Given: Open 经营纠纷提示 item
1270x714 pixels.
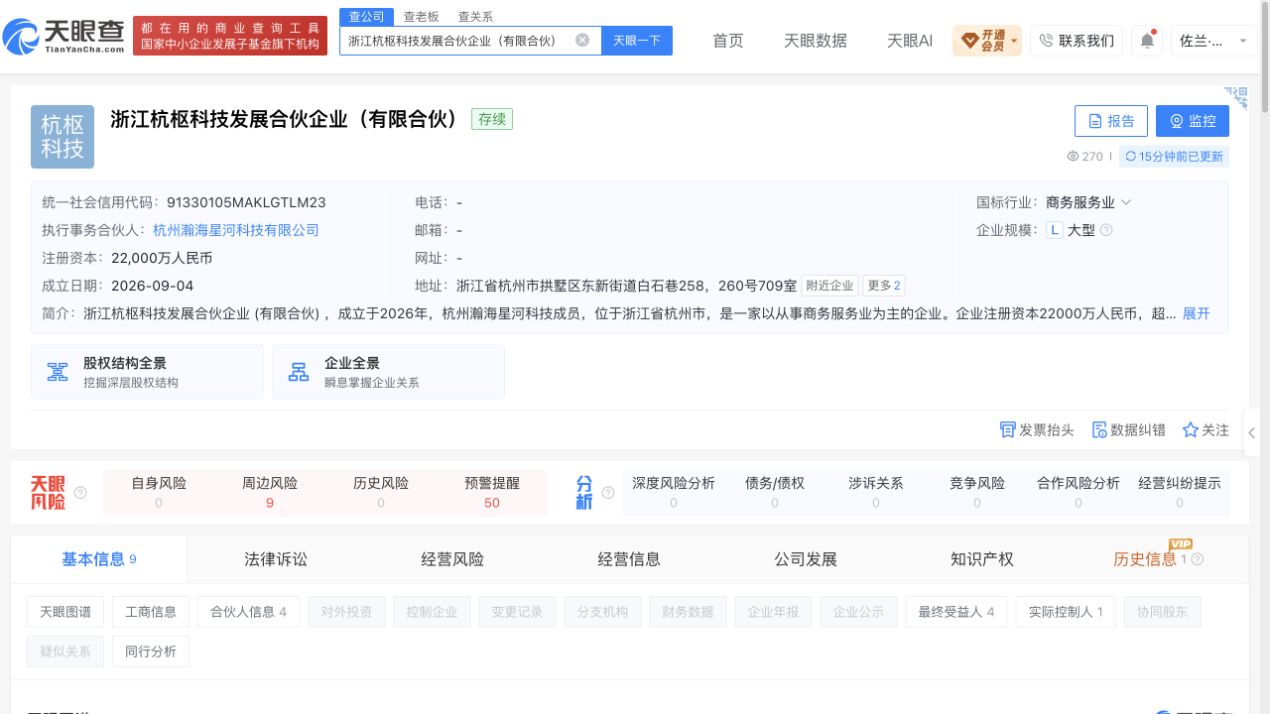Looking at the screenshot, I should pos(1179,492).
